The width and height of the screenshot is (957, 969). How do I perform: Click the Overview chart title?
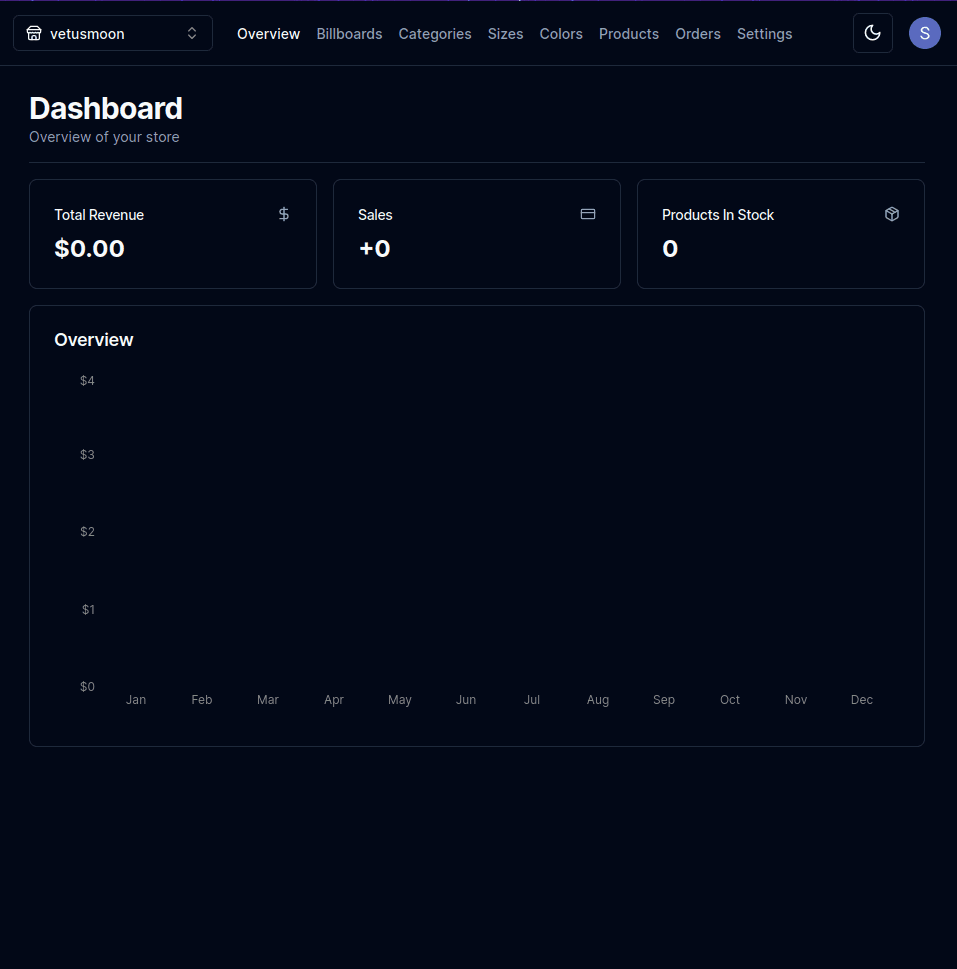tap(94, 340)
